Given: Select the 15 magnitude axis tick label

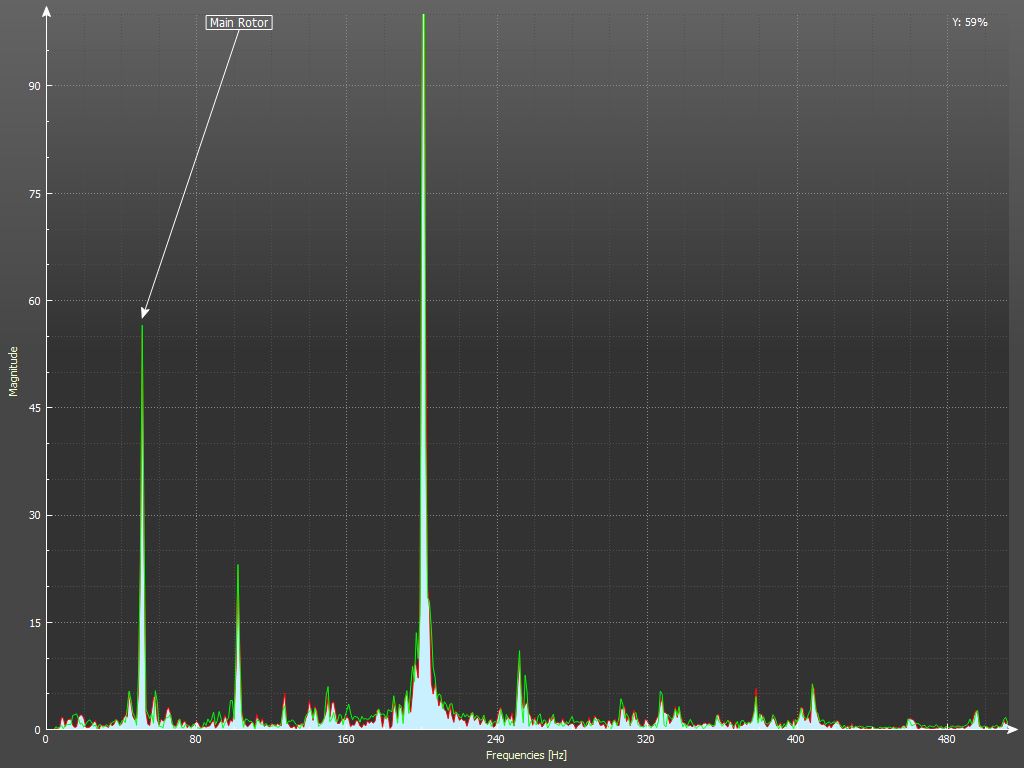Looking at the screenshot, I should point(33,623).
